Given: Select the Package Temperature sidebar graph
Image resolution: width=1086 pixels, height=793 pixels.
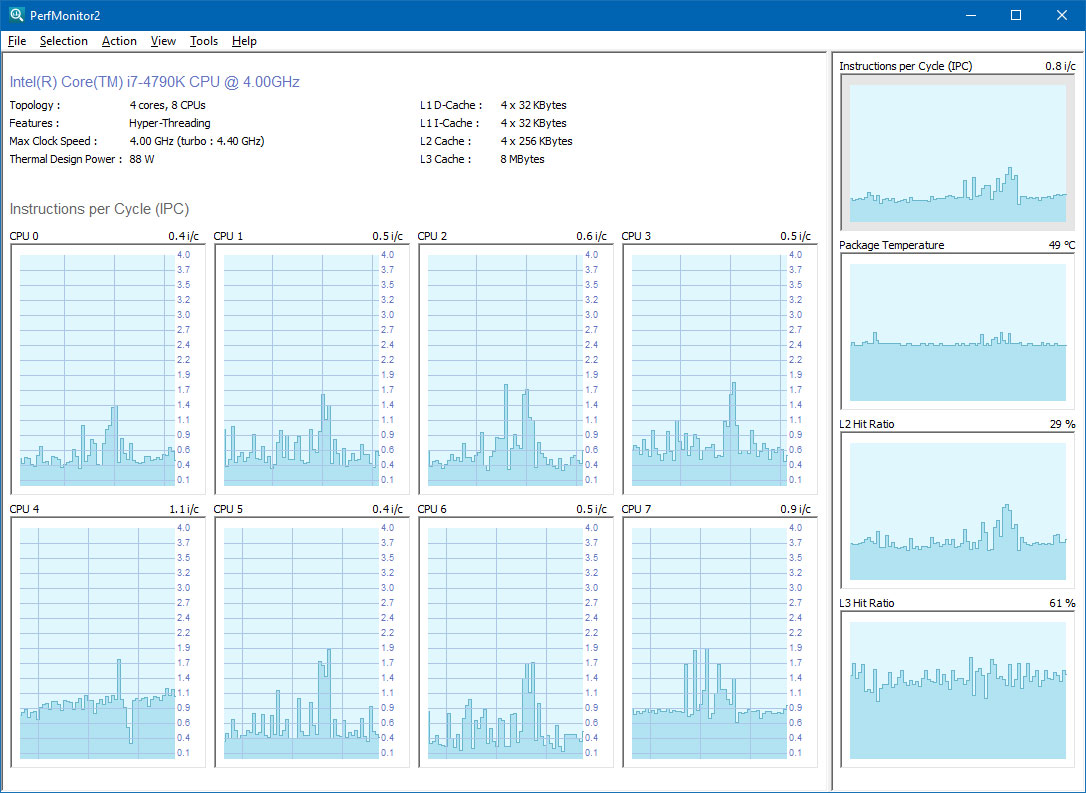Looking at the screenshot, I should tap(958, 332).
